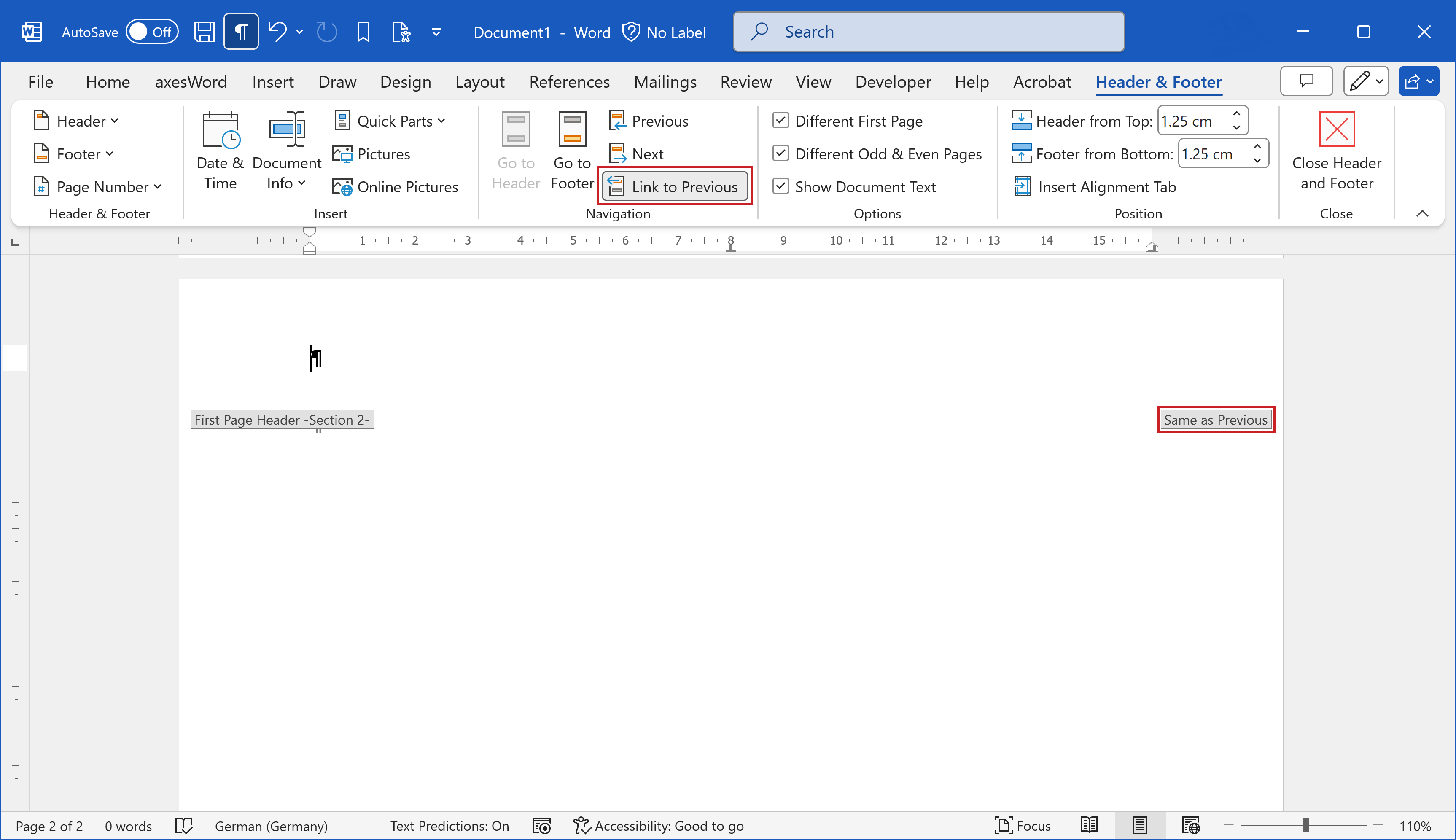Click the language 'German (Germany)'

pos(271,826)
